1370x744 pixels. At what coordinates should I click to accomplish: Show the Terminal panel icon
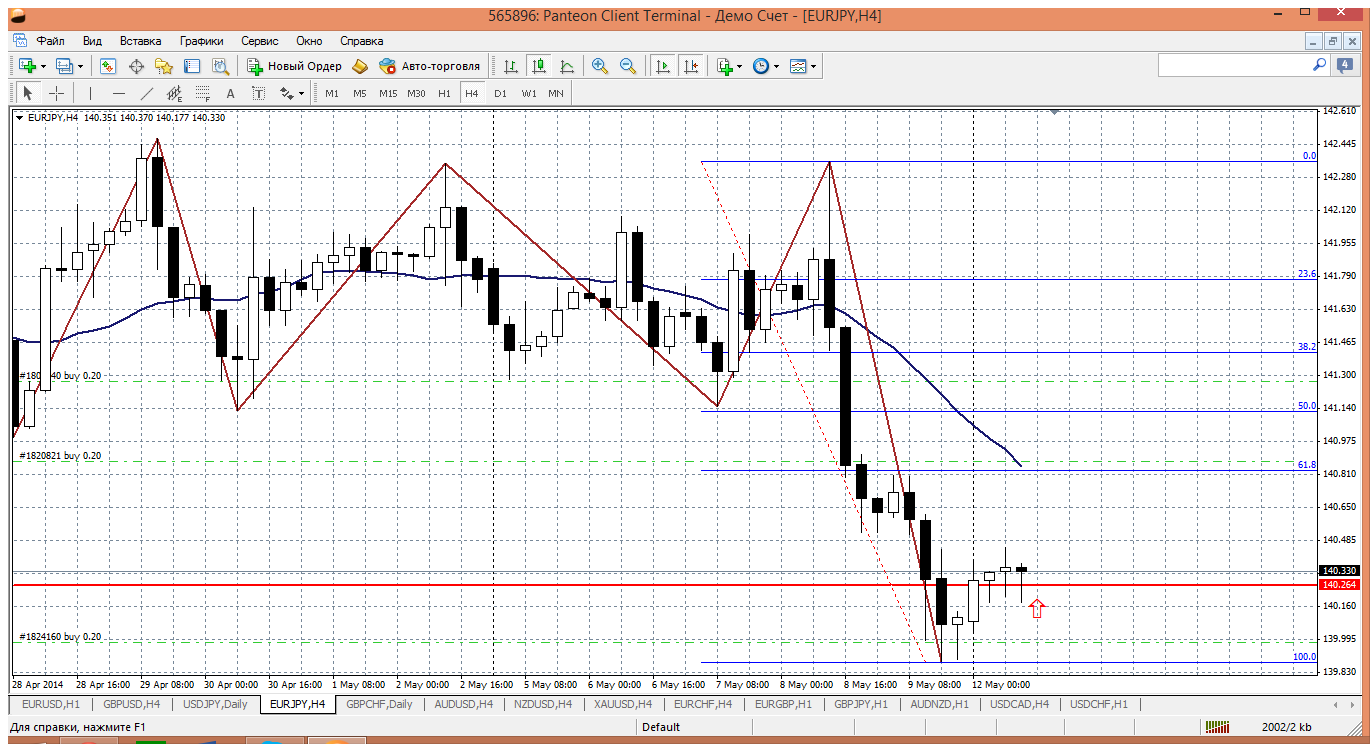(192, 66)
